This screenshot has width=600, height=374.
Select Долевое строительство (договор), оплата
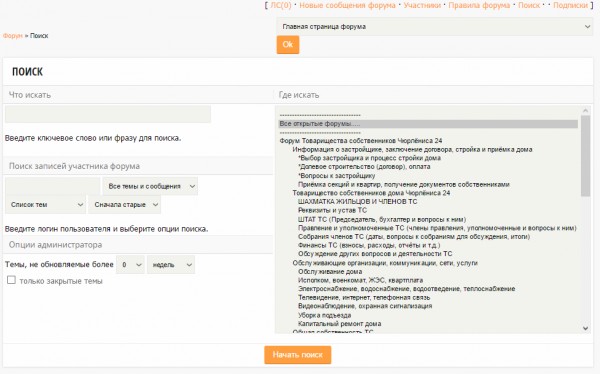coord(364,167)
